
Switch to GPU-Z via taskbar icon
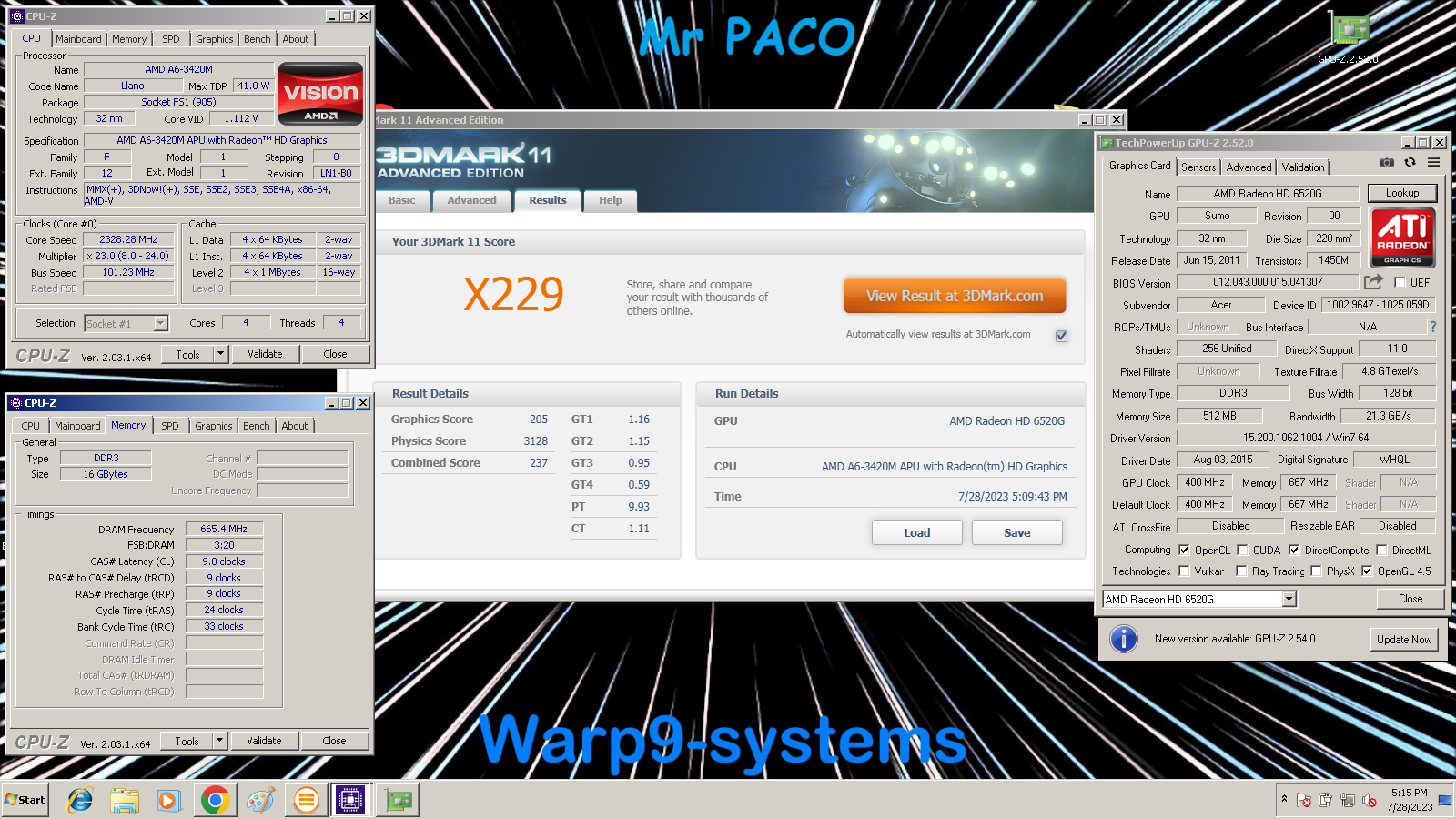click(x=398, y=801)
